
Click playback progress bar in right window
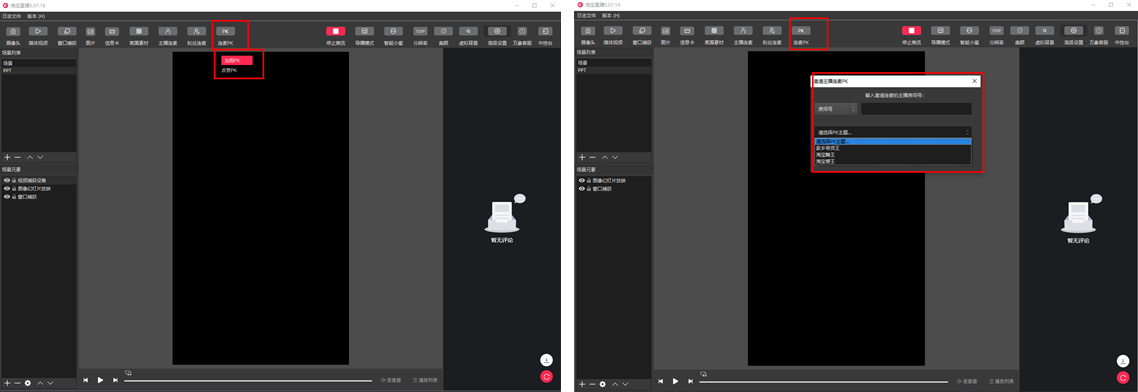pyautogui.click(x=824, y=381)
